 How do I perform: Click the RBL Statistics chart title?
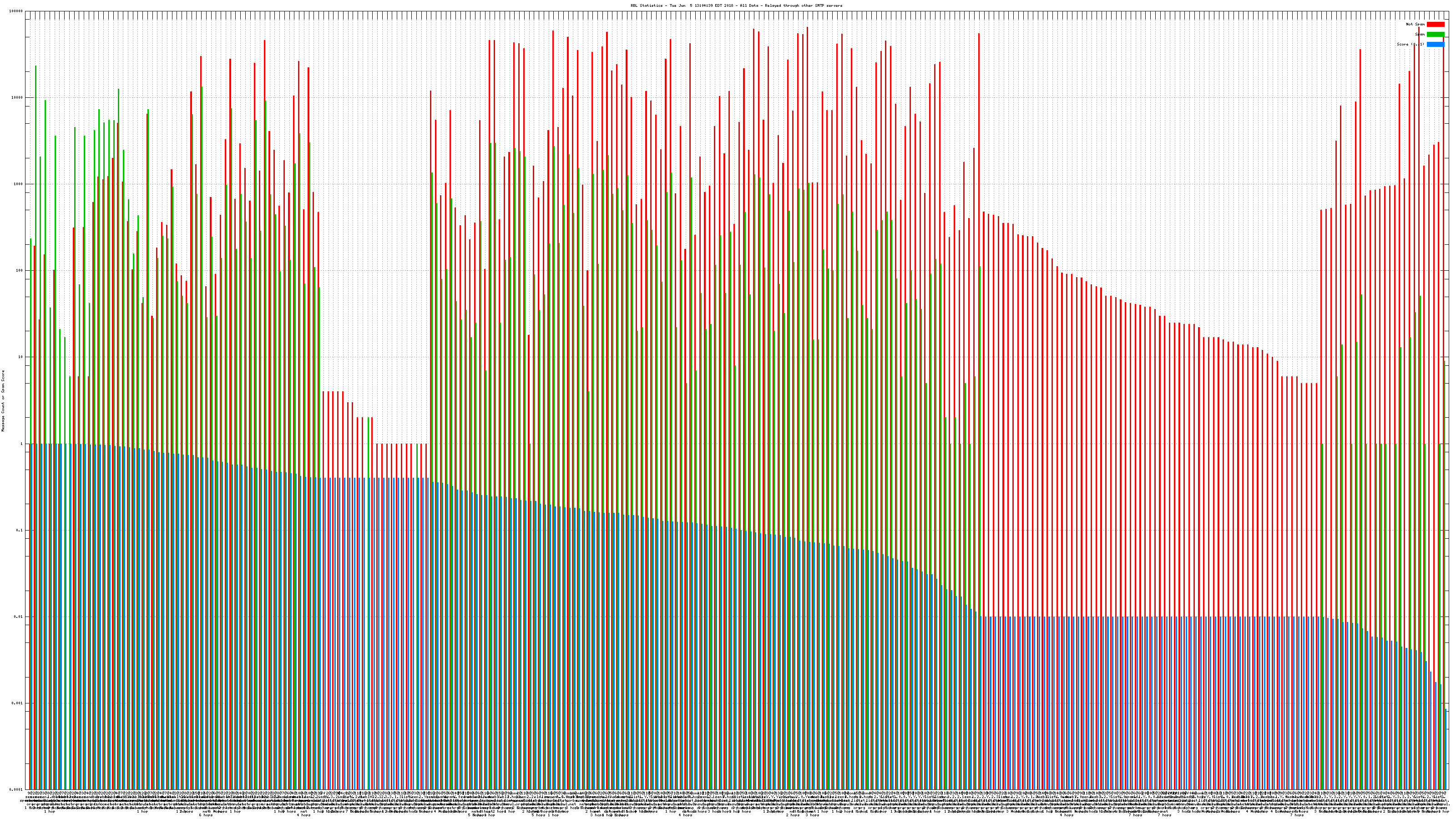[736, 5]
